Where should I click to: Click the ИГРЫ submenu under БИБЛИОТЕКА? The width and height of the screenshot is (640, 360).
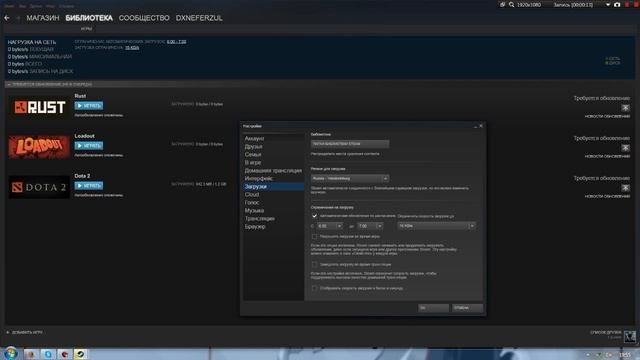coord(86,29)
